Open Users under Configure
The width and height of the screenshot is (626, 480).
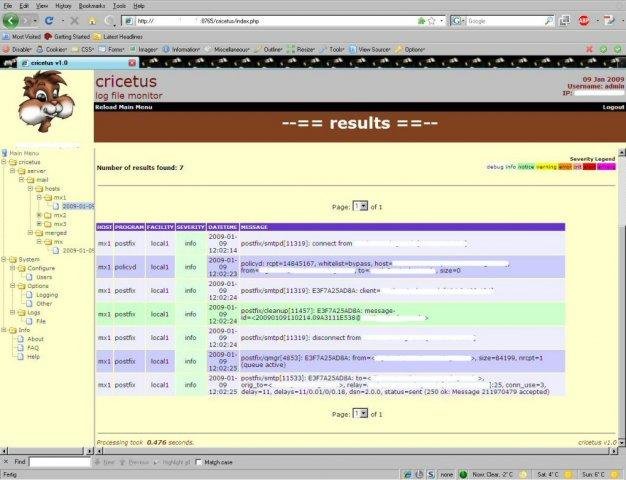click(x=44, y=277)
